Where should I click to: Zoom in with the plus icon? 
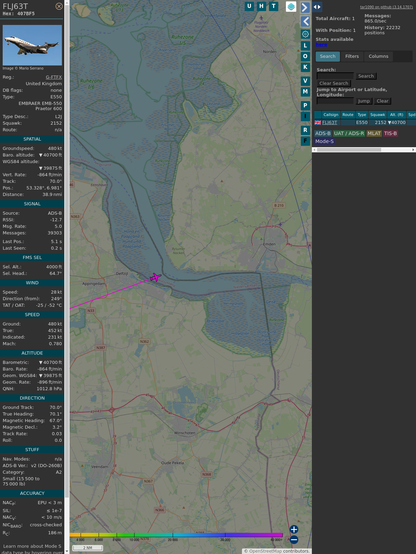tap(294, 529)
